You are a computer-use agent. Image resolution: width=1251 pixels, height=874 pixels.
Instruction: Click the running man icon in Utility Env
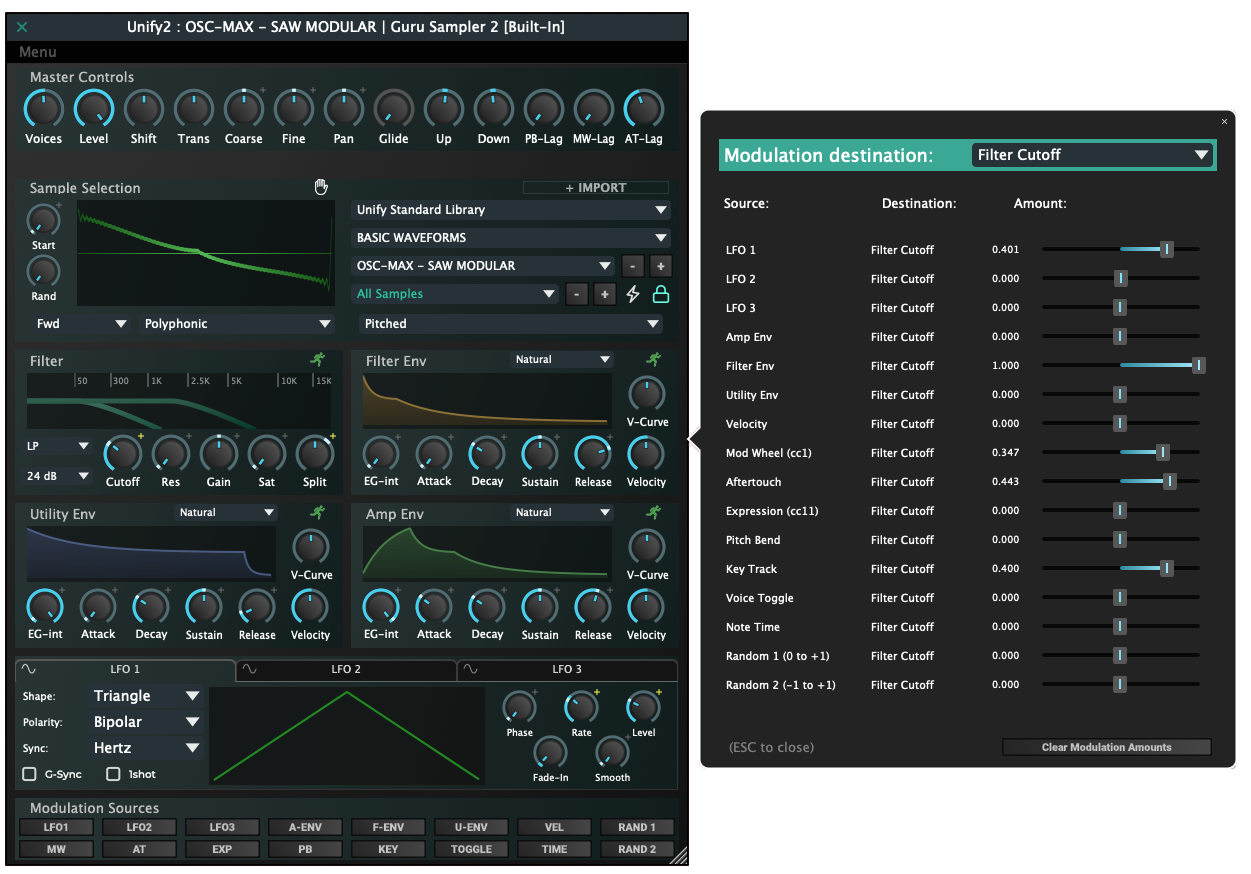318,512
